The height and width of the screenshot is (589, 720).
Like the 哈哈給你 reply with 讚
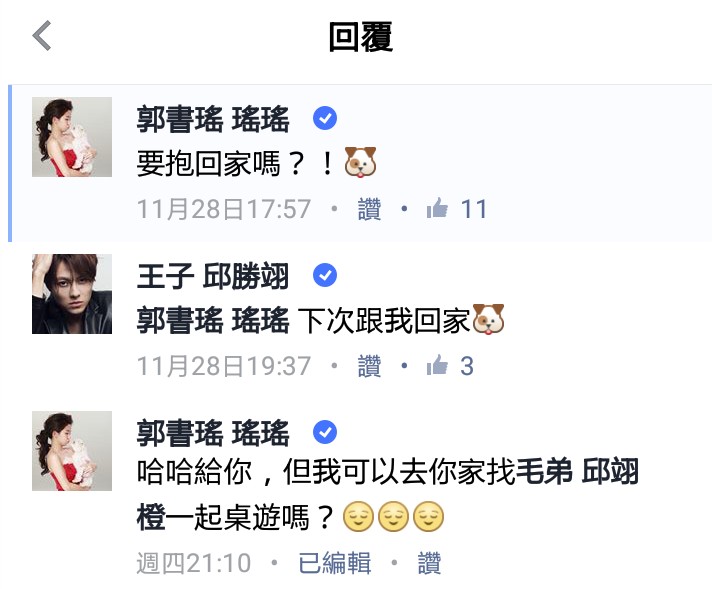(x=429, y=563)
